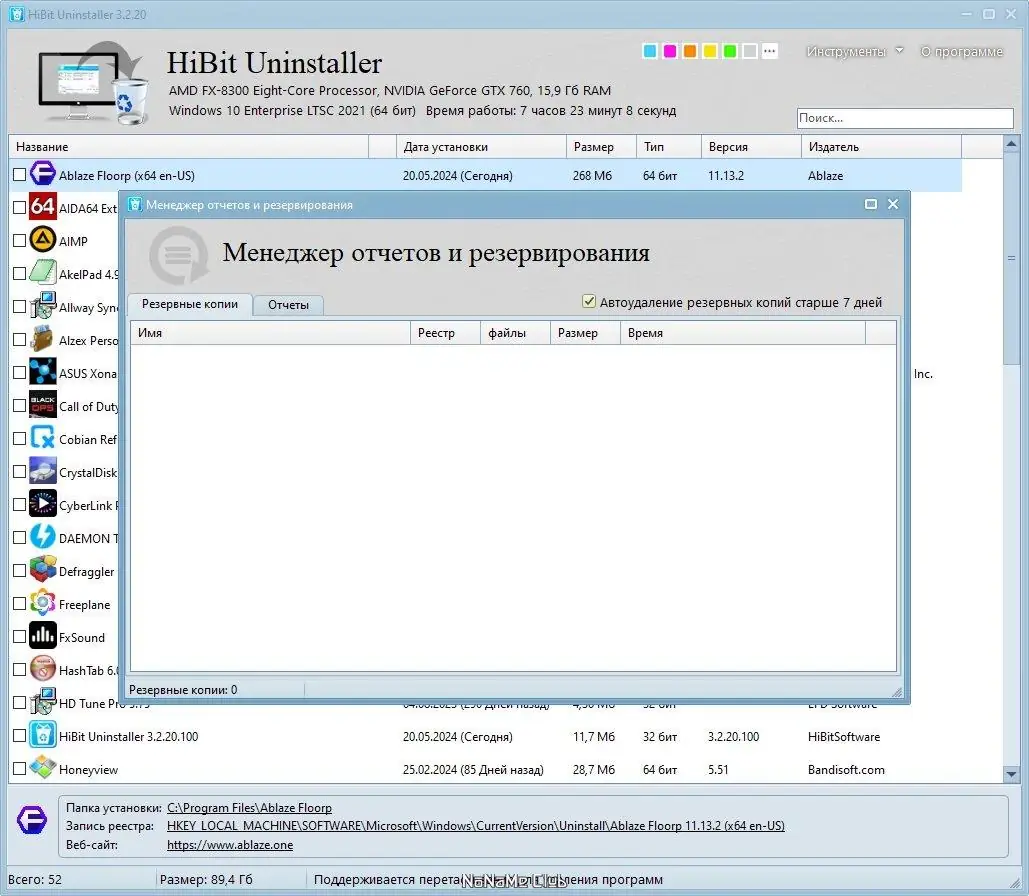Maximize the backup manager dialog
Viewport: 1029px width, 896px height.
pyautogui.click(x=870, y=204)
